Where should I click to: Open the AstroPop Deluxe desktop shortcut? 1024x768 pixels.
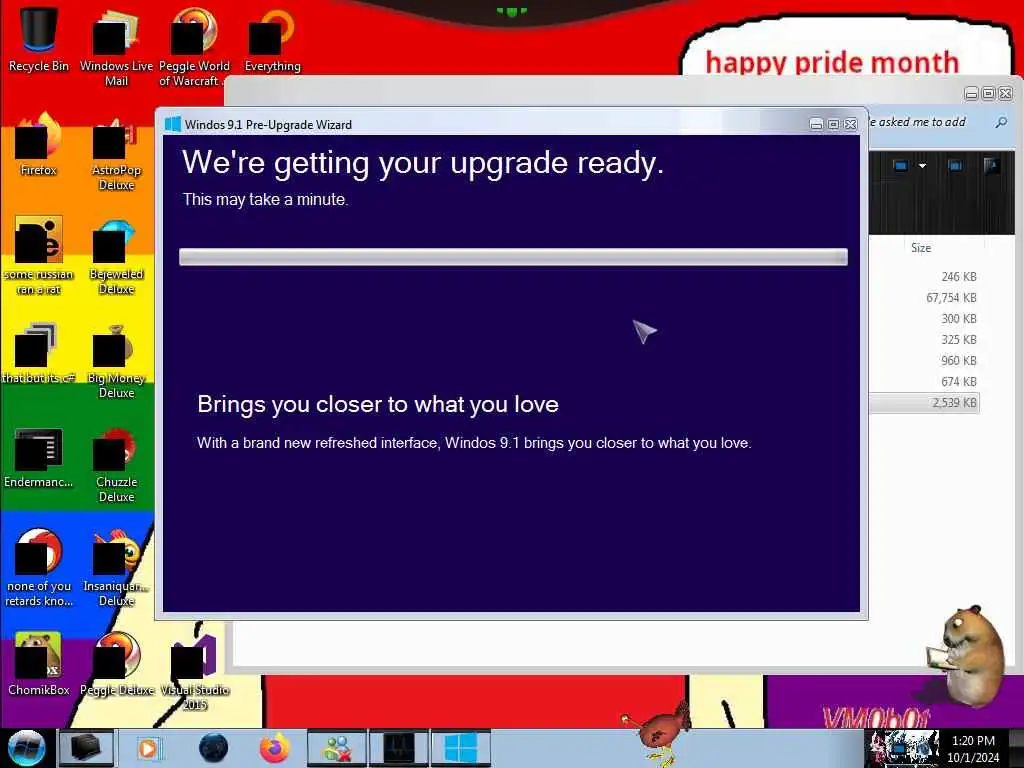tap(116, 152)
